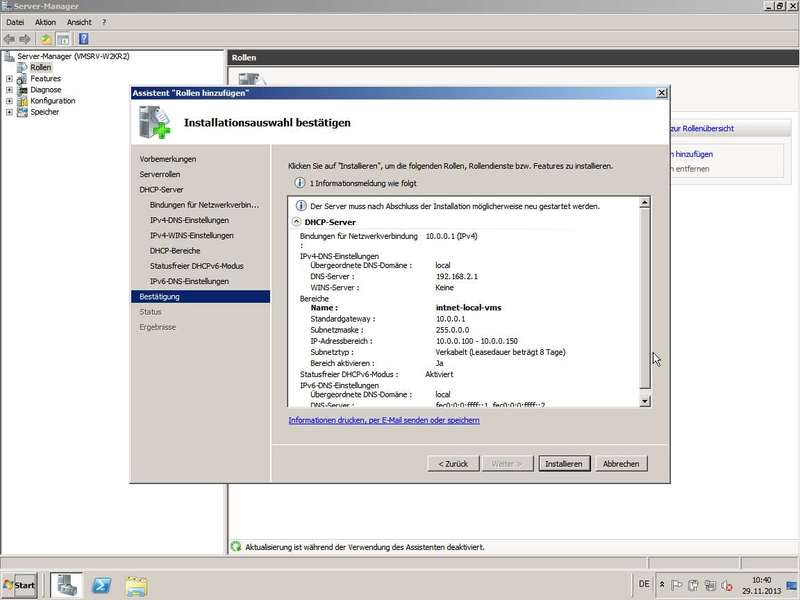Click the refresh icon in status bar
The height and width of the screenshot is (600, 800).
click(x=236, y=547)
